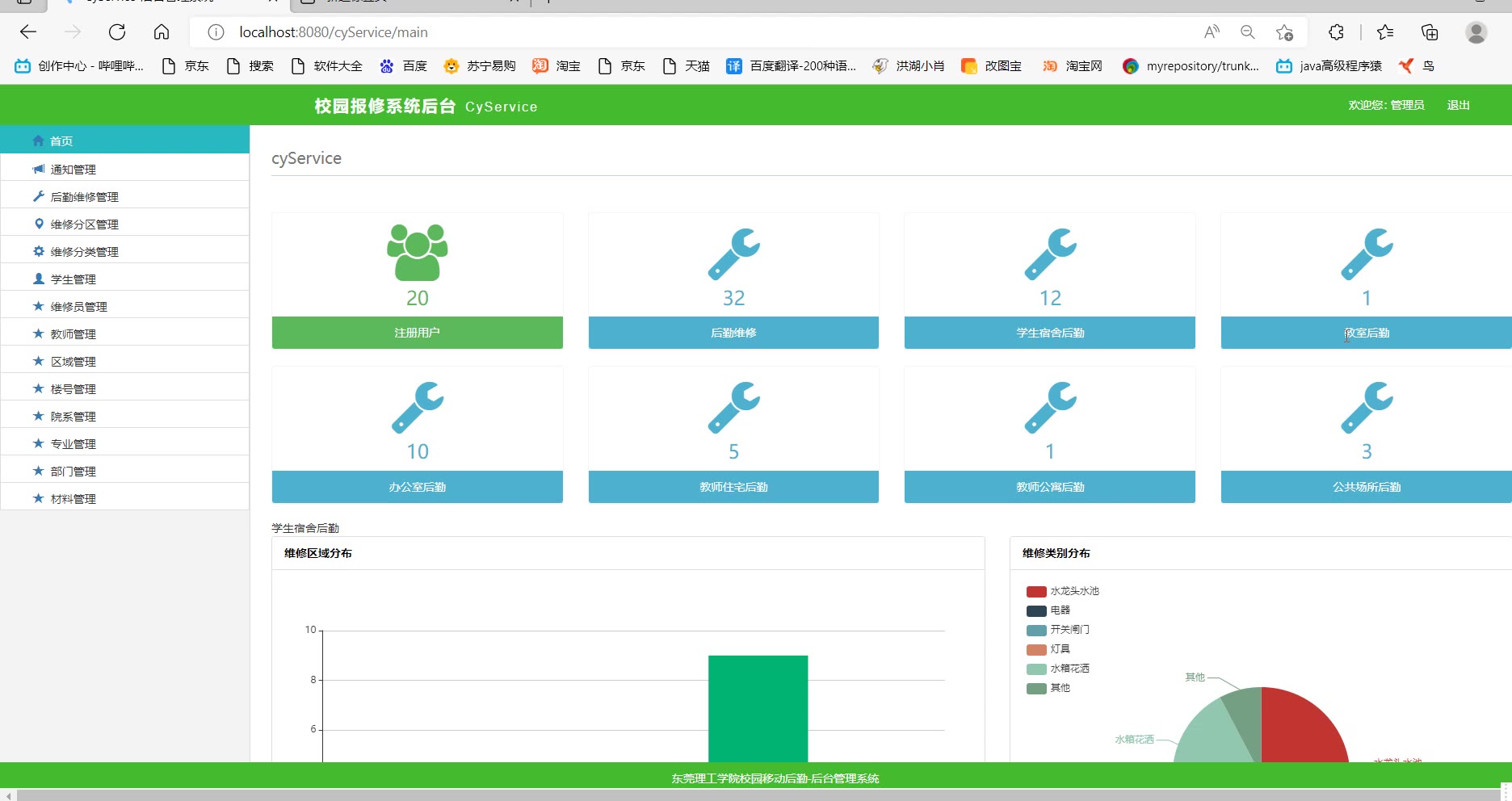Viewport: 1512px width, 801px height.
Task: Click the user icon beside 学生管理
Action: coord(38,279)
